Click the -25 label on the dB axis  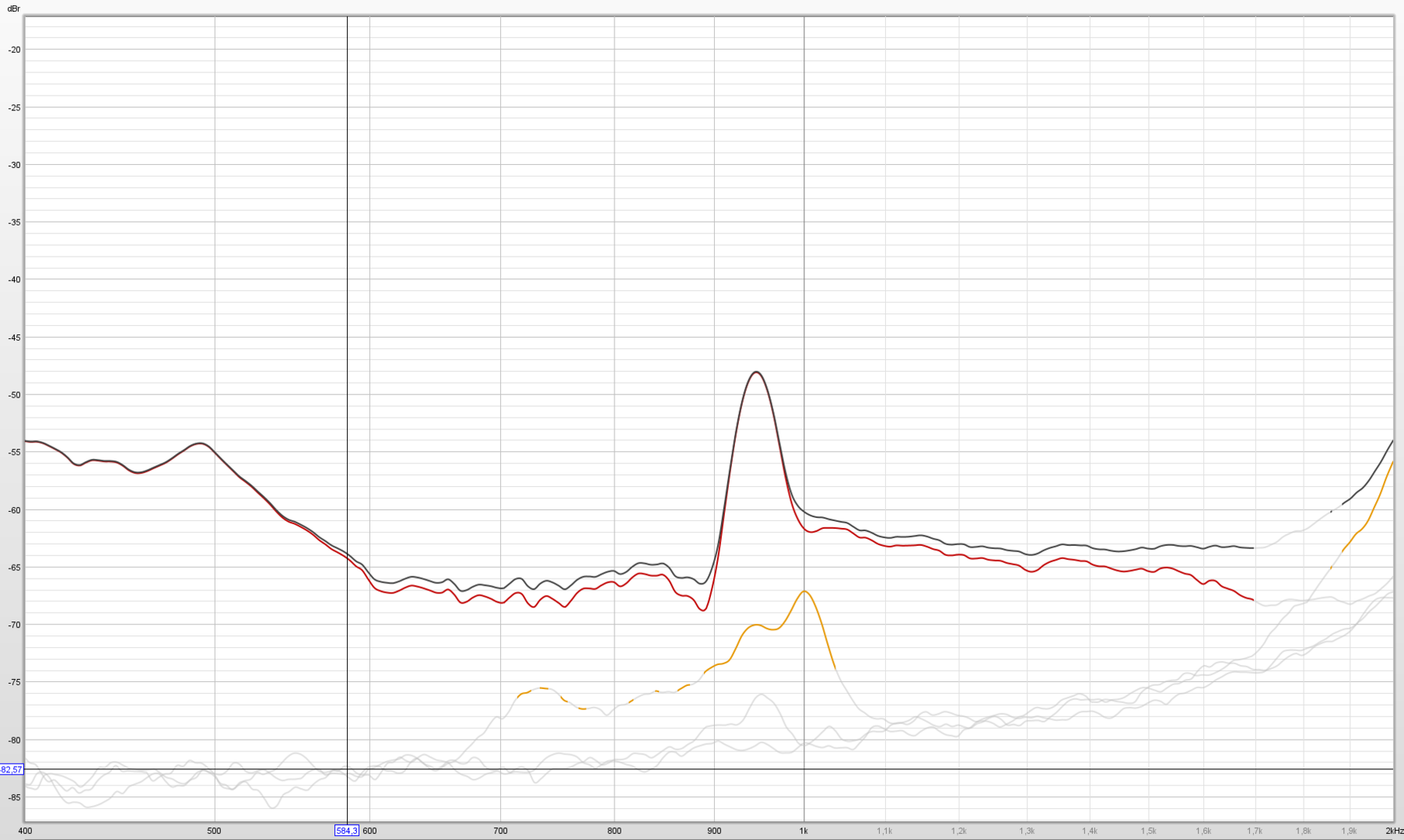tap(14, 107)
